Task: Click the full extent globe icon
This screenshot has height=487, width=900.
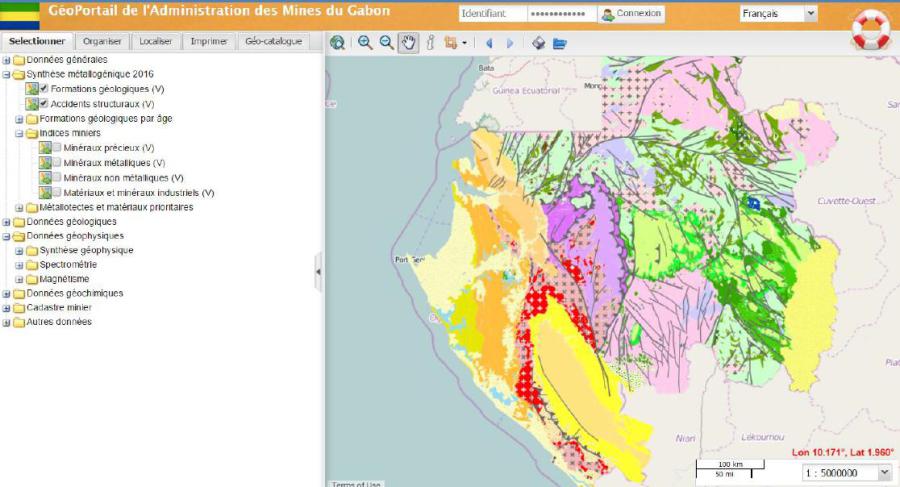Action: (338, 43)
